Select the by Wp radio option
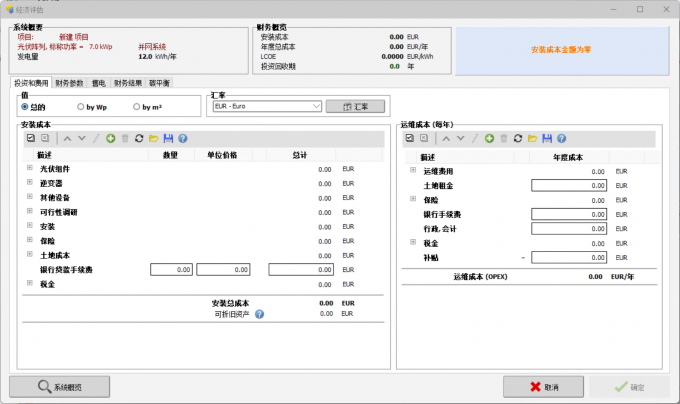 [81, 107]
